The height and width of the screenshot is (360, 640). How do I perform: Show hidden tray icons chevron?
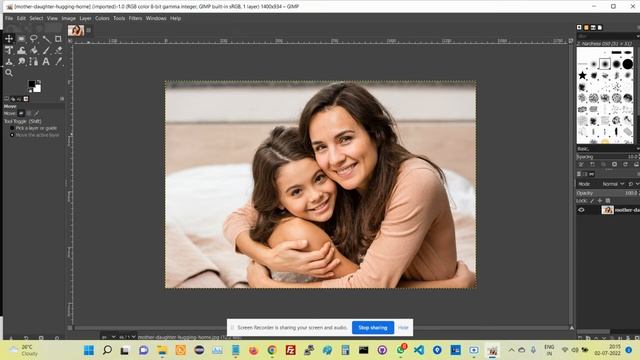(x=511, y=350)
